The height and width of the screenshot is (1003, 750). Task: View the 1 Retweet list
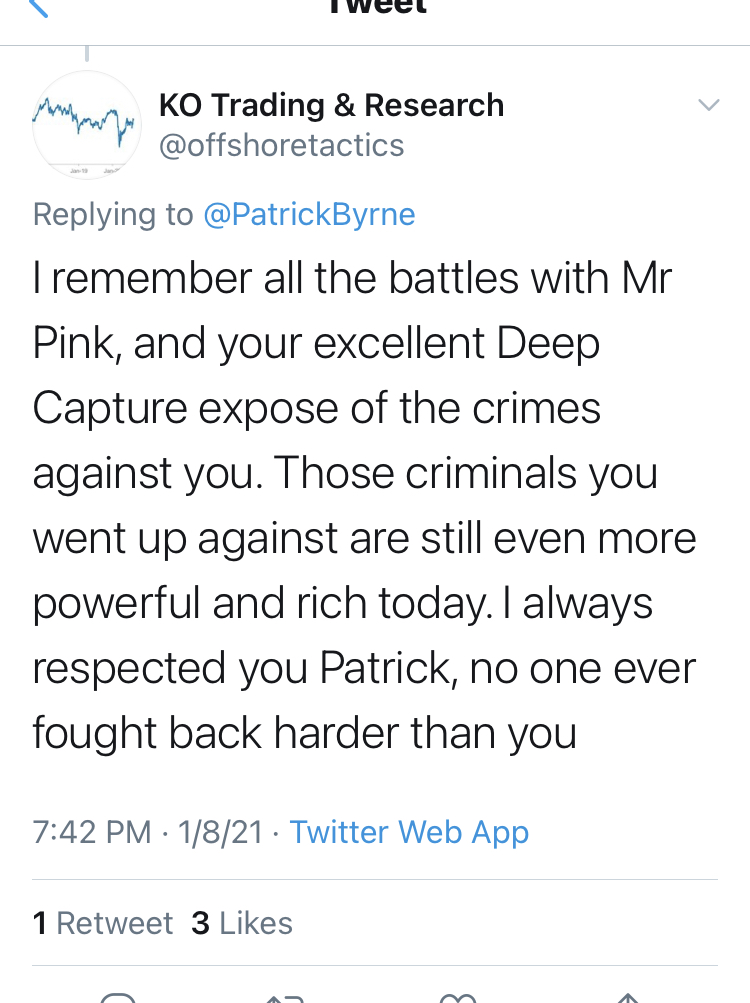pyautogui.click(x=103, y=923)
